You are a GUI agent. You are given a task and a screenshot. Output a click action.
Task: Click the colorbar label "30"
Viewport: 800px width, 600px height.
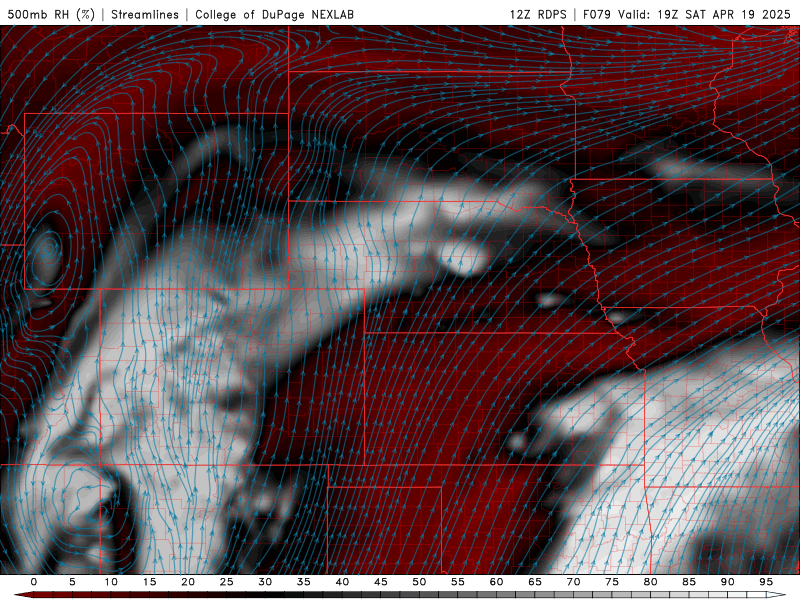tap(265, 582)
